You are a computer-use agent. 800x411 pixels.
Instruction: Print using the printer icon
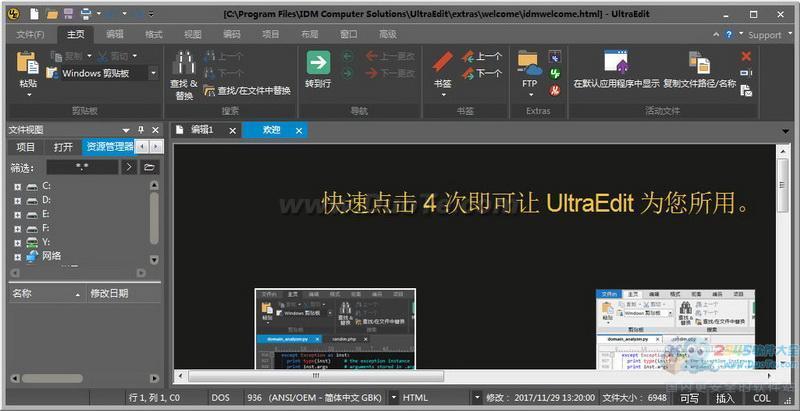[x=86, y=14]
